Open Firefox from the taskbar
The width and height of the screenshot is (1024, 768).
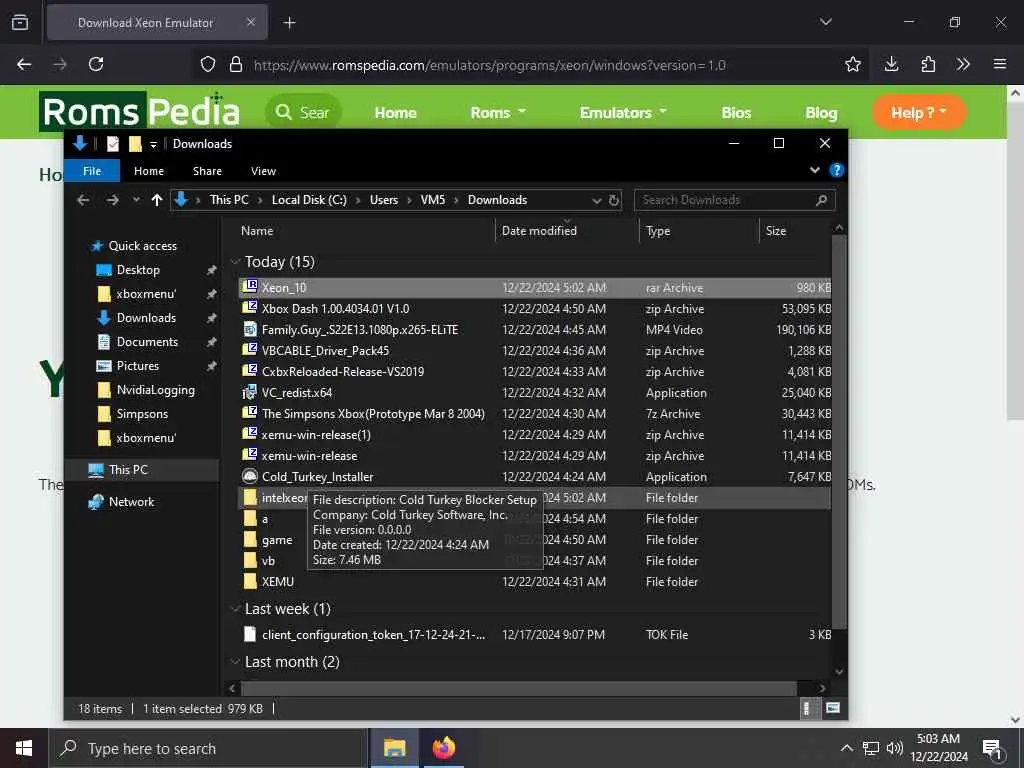coord(443,748)
